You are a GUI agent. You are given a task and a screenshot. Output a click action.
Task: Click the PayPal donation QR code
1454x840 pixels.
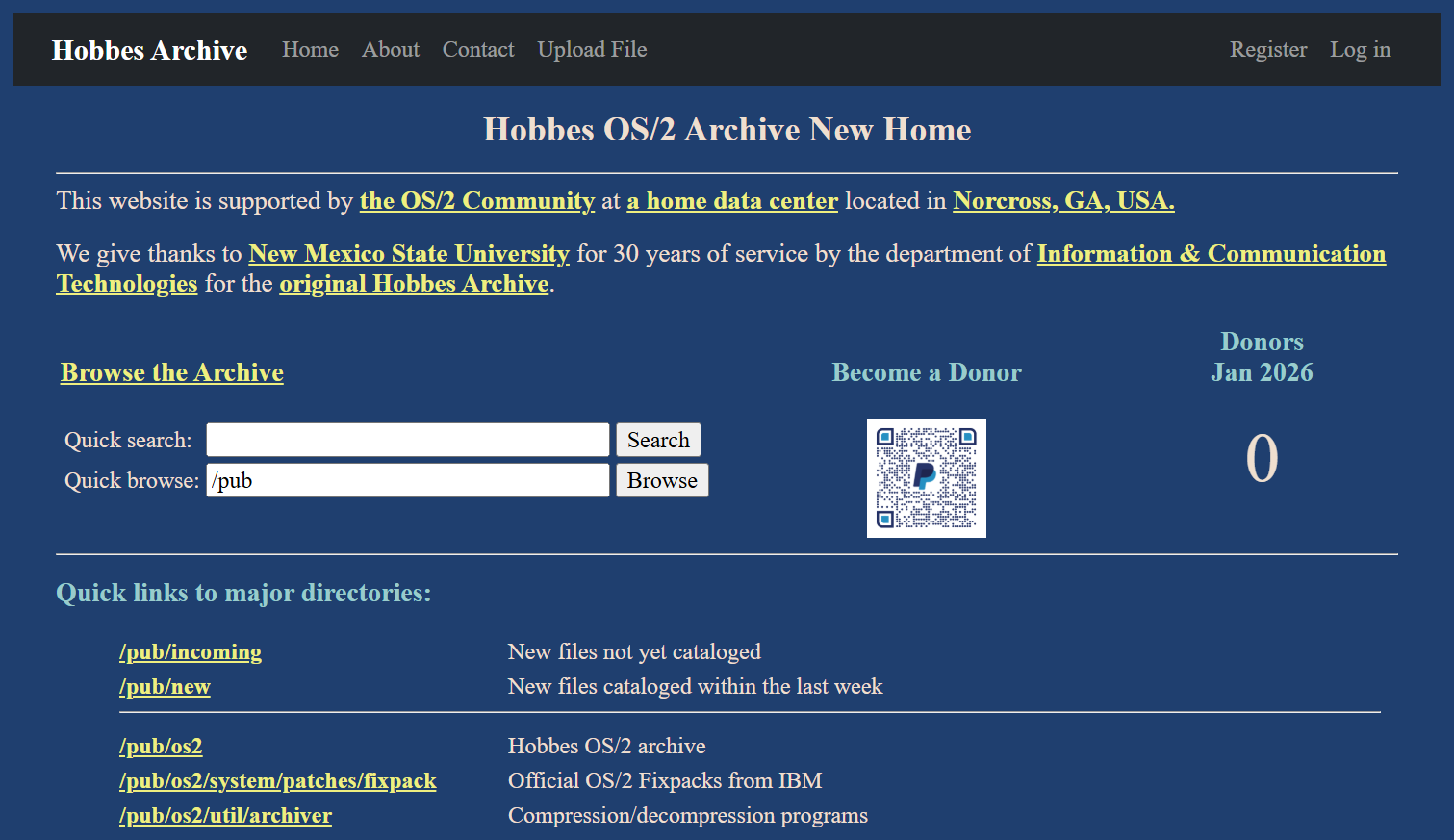pyautogui.click(x=926, y=478)
